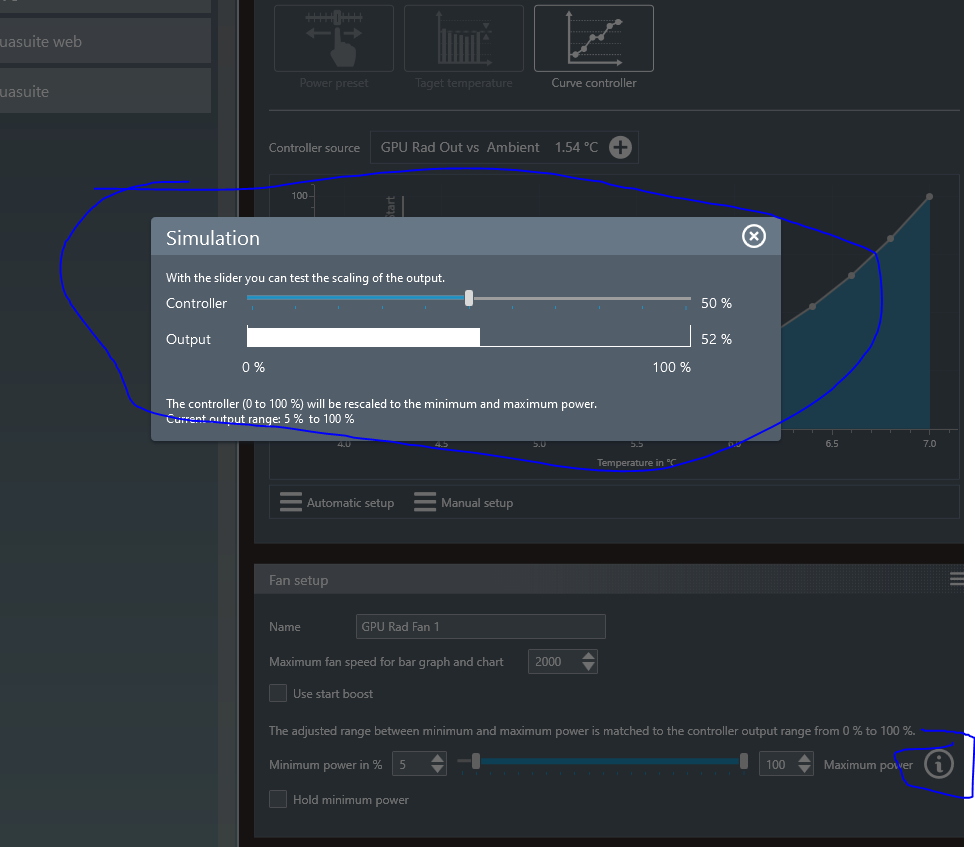Click the Simulation dialog title
Viewport: 975px width, 847px height.
(x=213, y=238)
